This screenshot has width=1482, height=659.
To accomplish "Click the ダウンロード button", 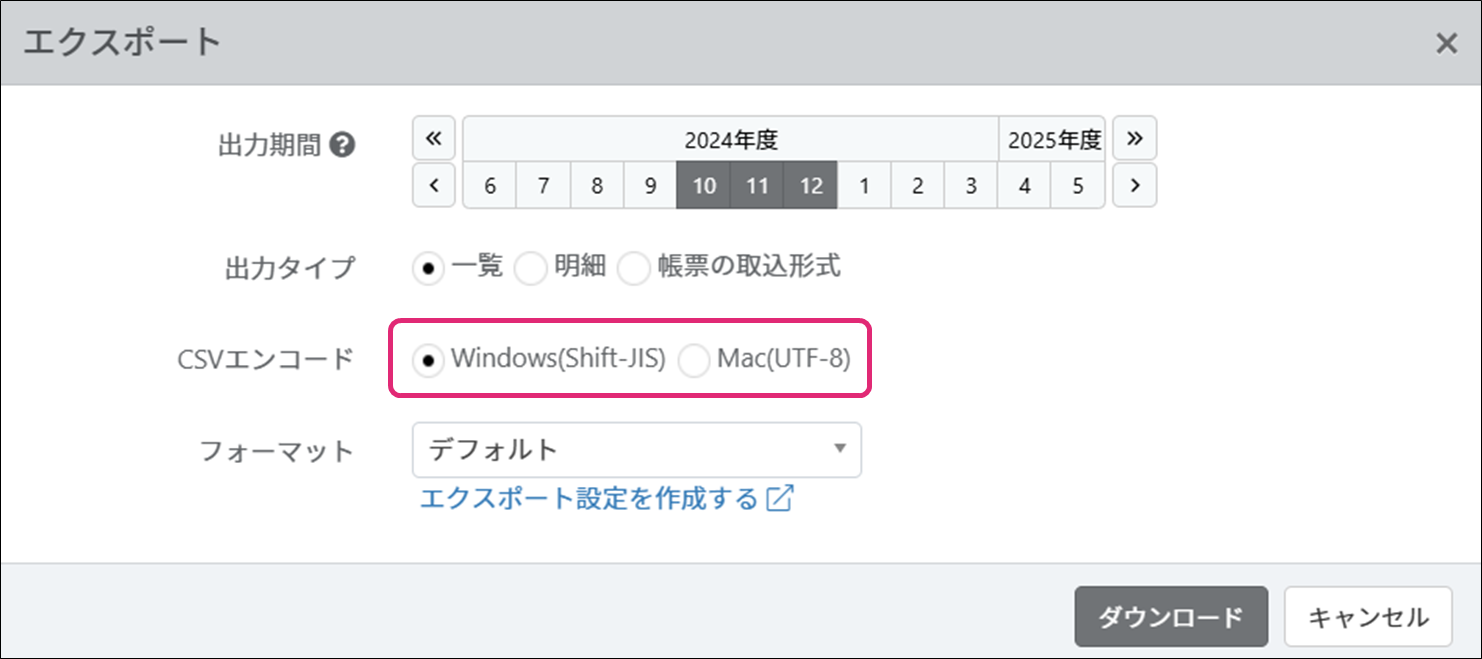I will point(1170,617).
